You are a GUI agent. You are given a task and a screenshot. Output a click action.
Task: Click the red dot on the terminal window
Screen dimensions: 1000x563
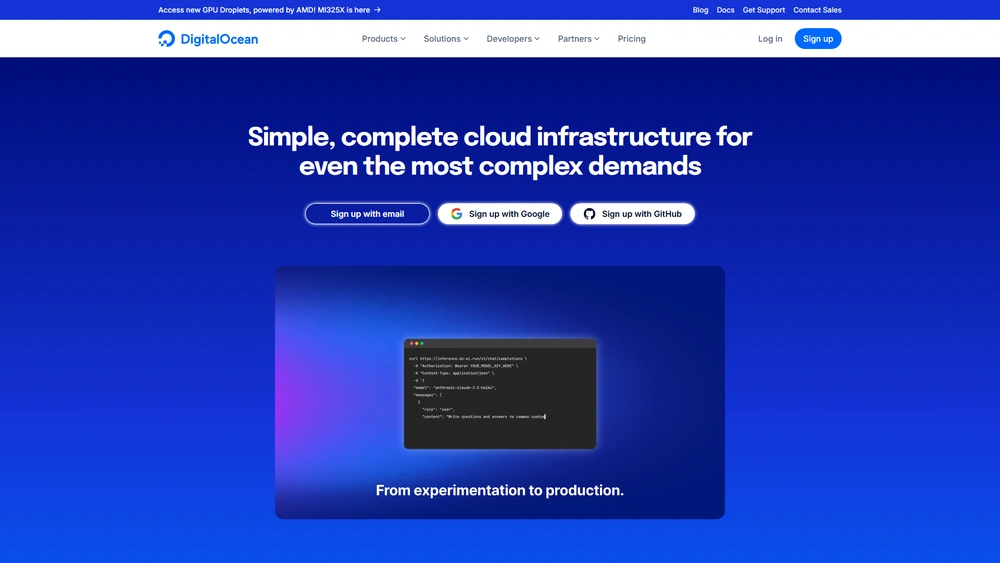(411, 343)
